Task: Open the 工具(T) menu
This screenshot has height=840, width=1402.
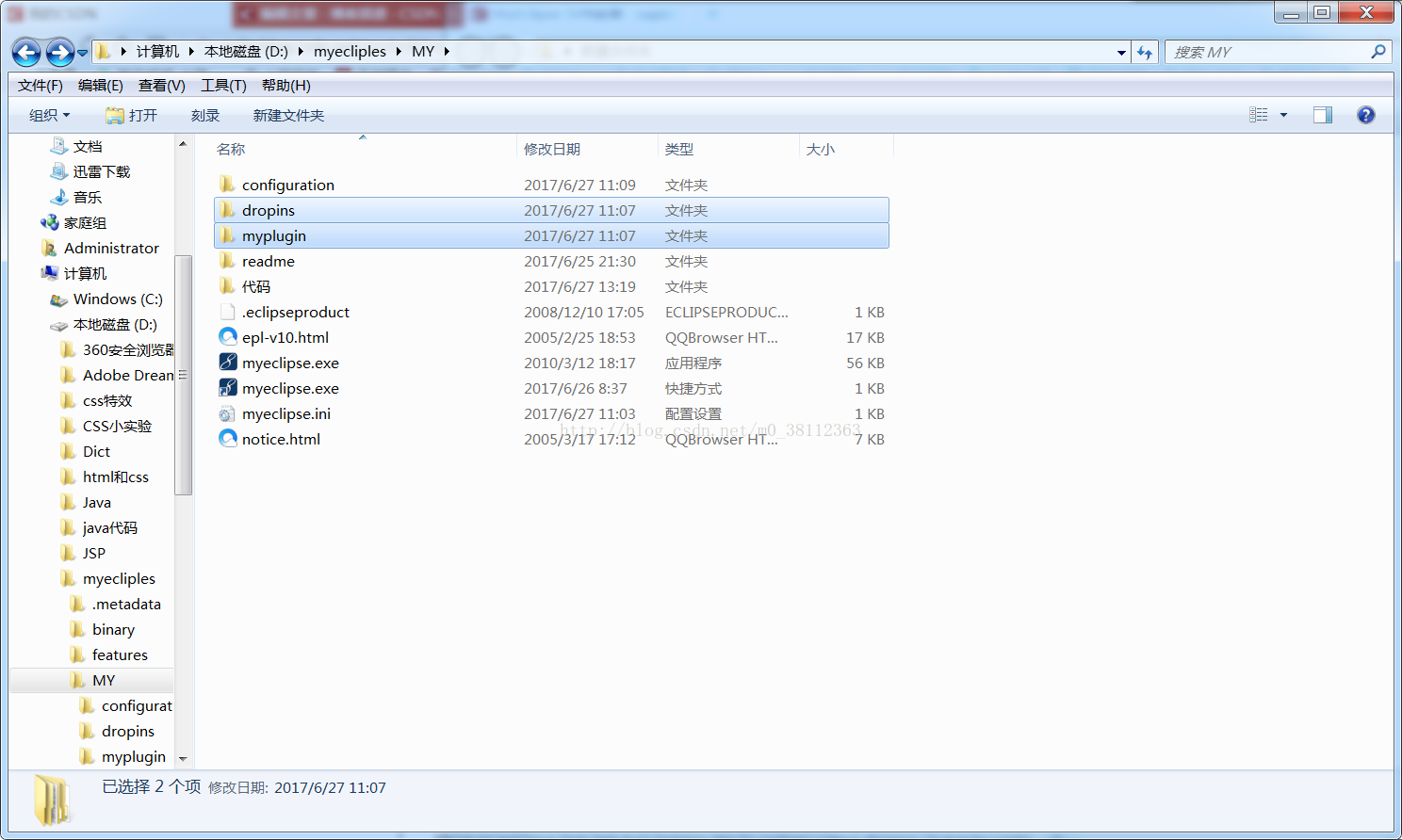Action: [223, 86]
